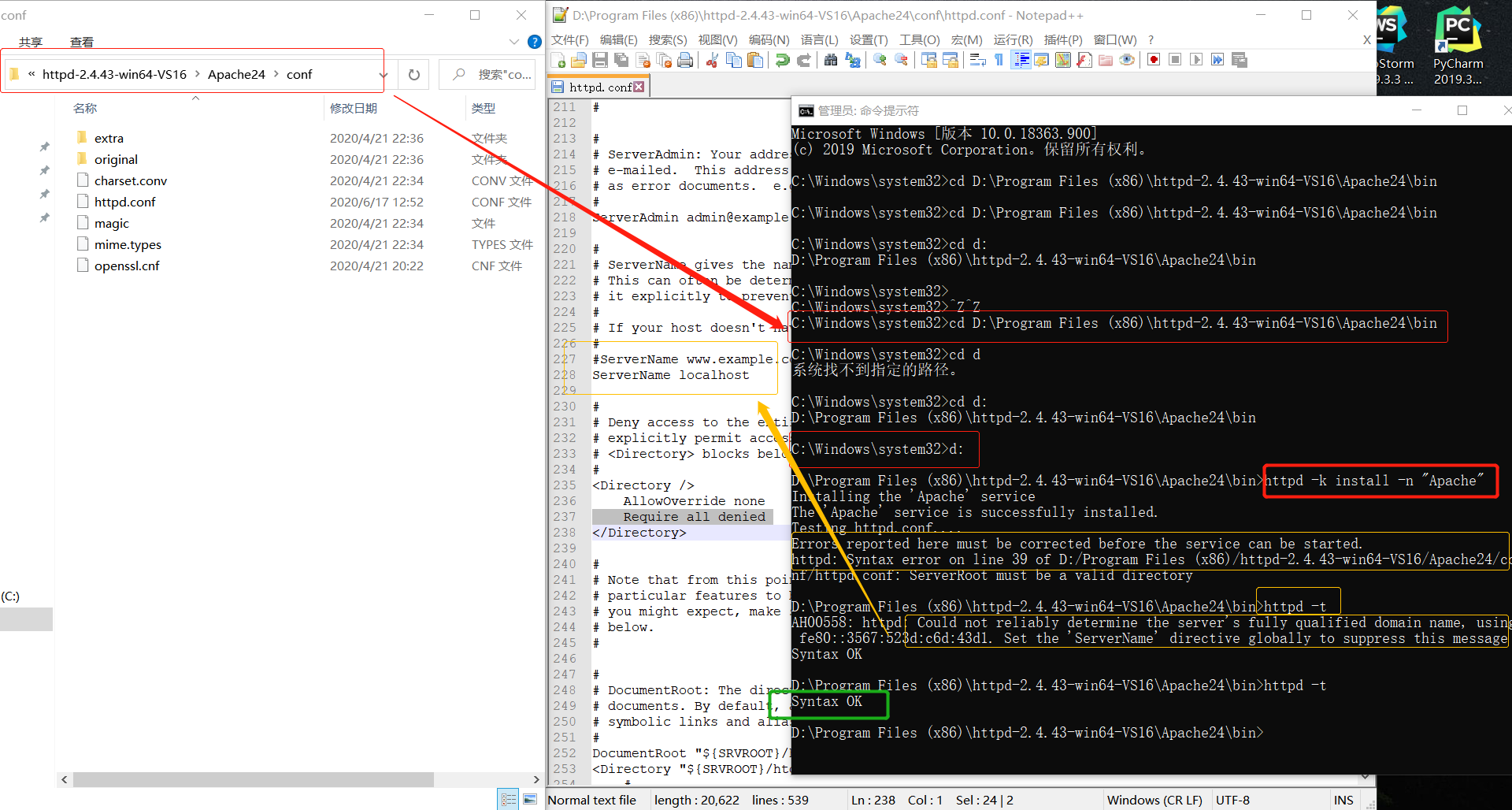The width and height of the screenshot is (1512, 810).
Task: Close current document using toolbar icon
Action: point(643,60)
